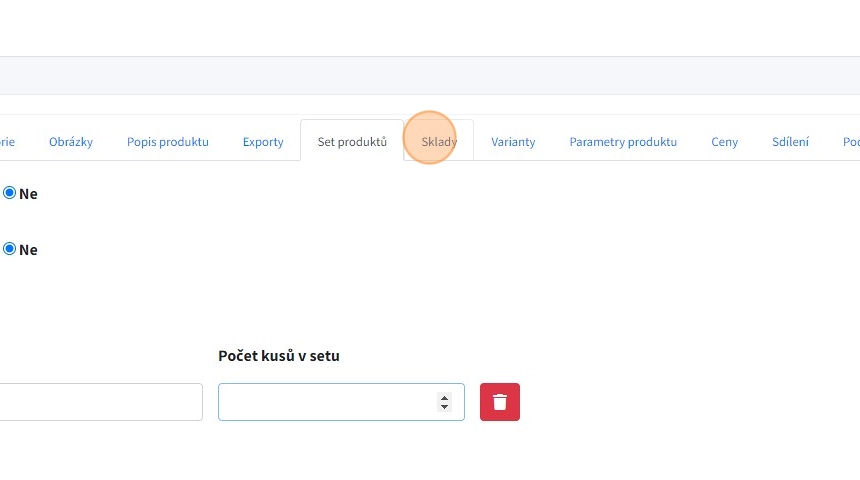Open the Sdílení tab
The height and width of the screenshot is (480, 860).
tap(790, 142)
